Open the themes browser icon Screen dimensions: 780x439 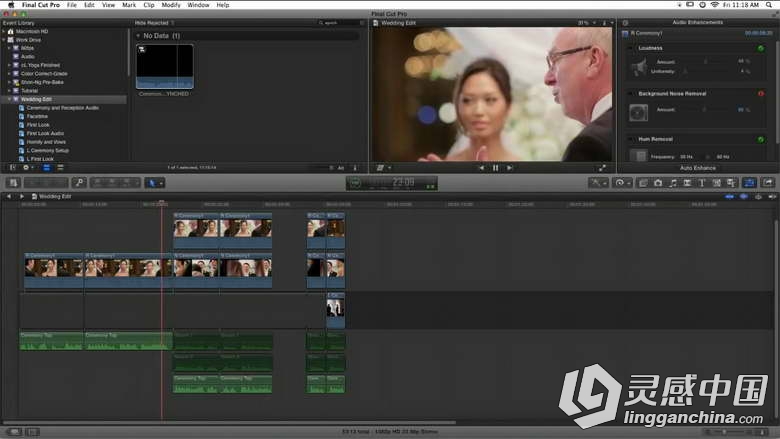(731, 183)
